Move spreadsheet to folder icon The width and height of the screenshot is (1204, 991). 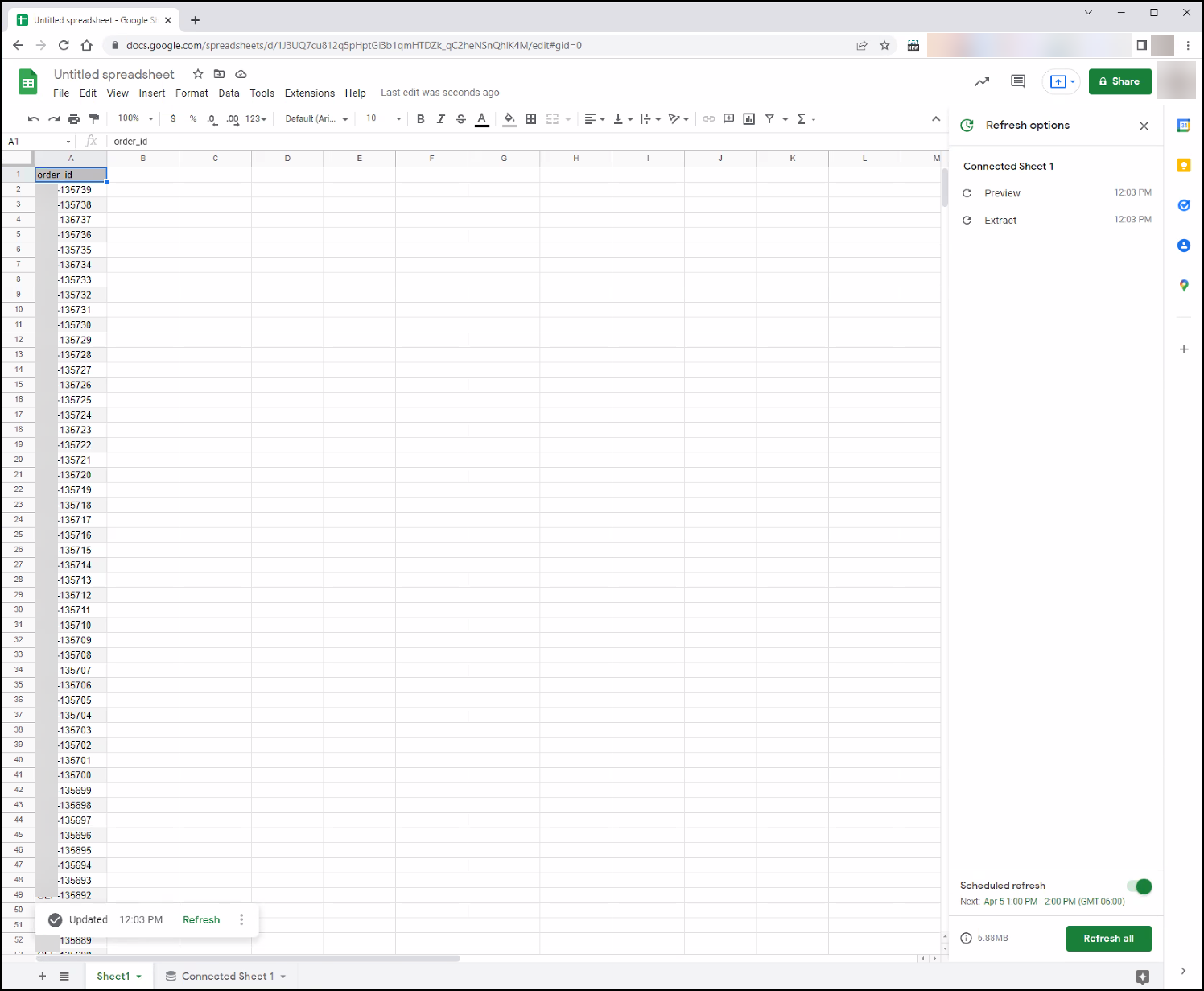coord(219,74)
